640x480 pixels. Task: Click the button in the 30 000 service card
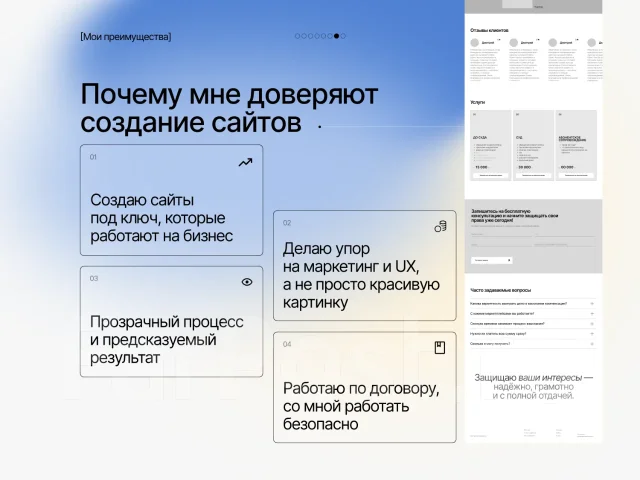(x=533, y=175)
